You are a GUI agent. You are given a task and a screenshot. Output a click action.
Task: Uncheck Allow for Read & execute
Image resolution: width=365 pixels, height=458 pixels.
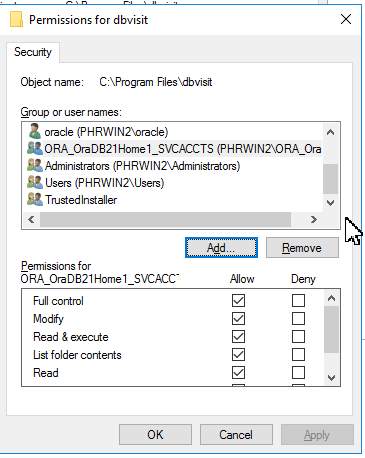tap(238, 336)
